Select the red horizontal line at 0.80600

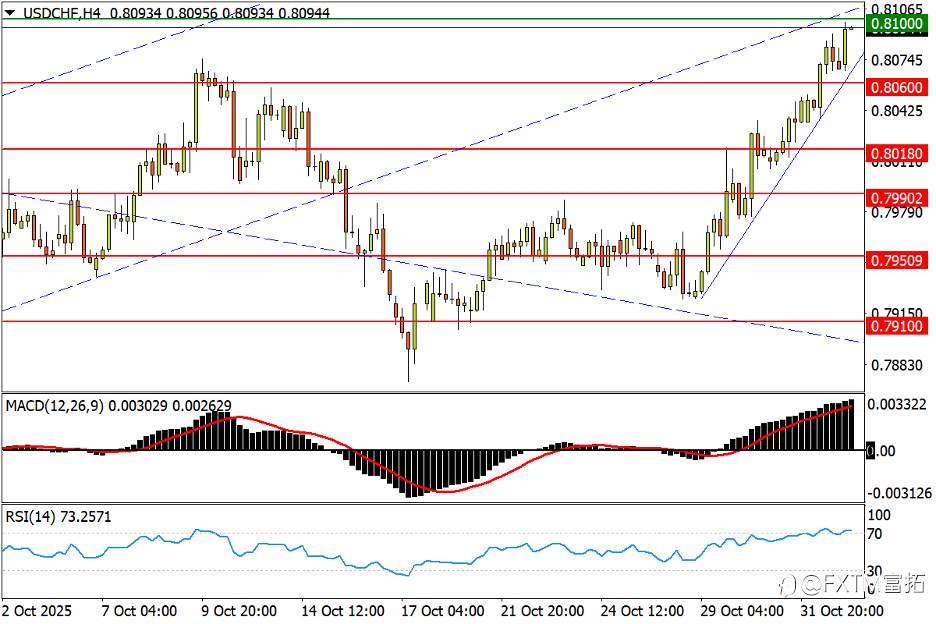tap(433, 83)
